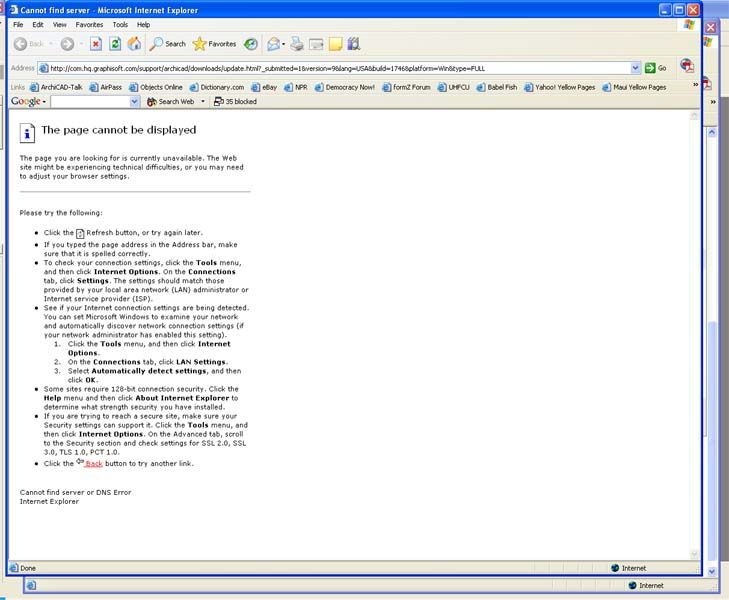This screenshot has width=729, height=600.
Task: Click the IE title bar page icon
Action: 13,10
